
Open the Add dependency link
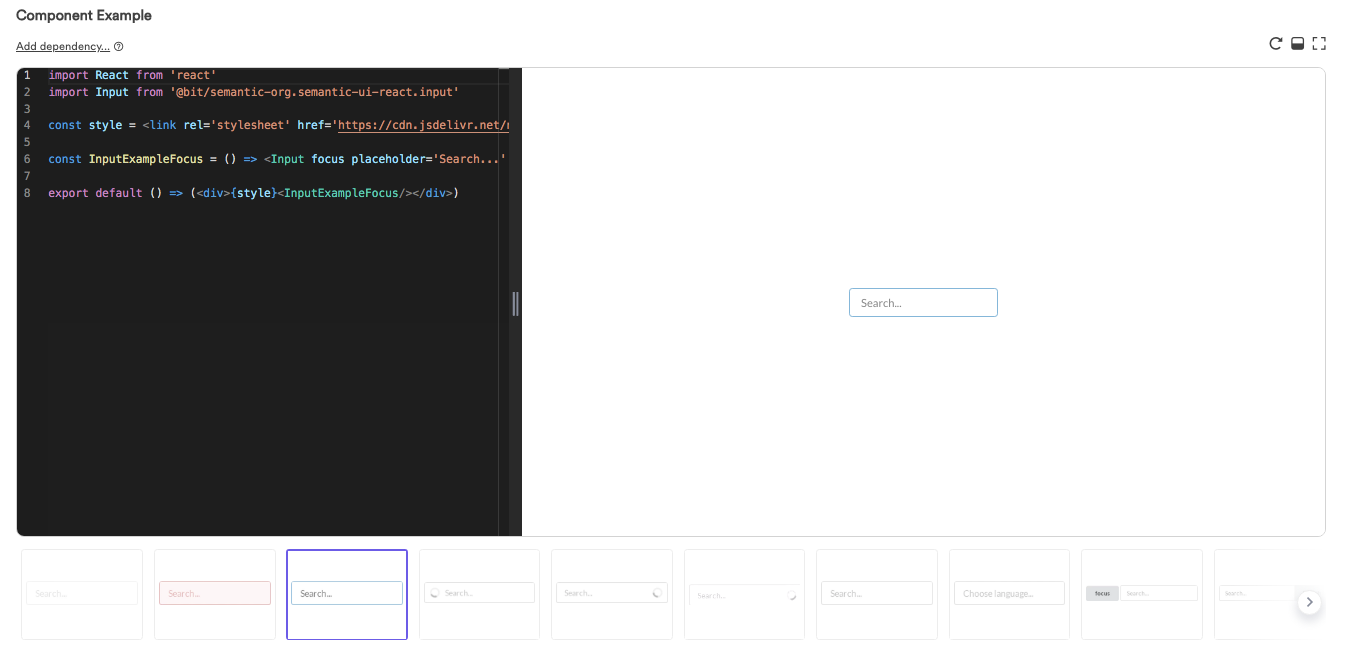(x=60, y=46)
